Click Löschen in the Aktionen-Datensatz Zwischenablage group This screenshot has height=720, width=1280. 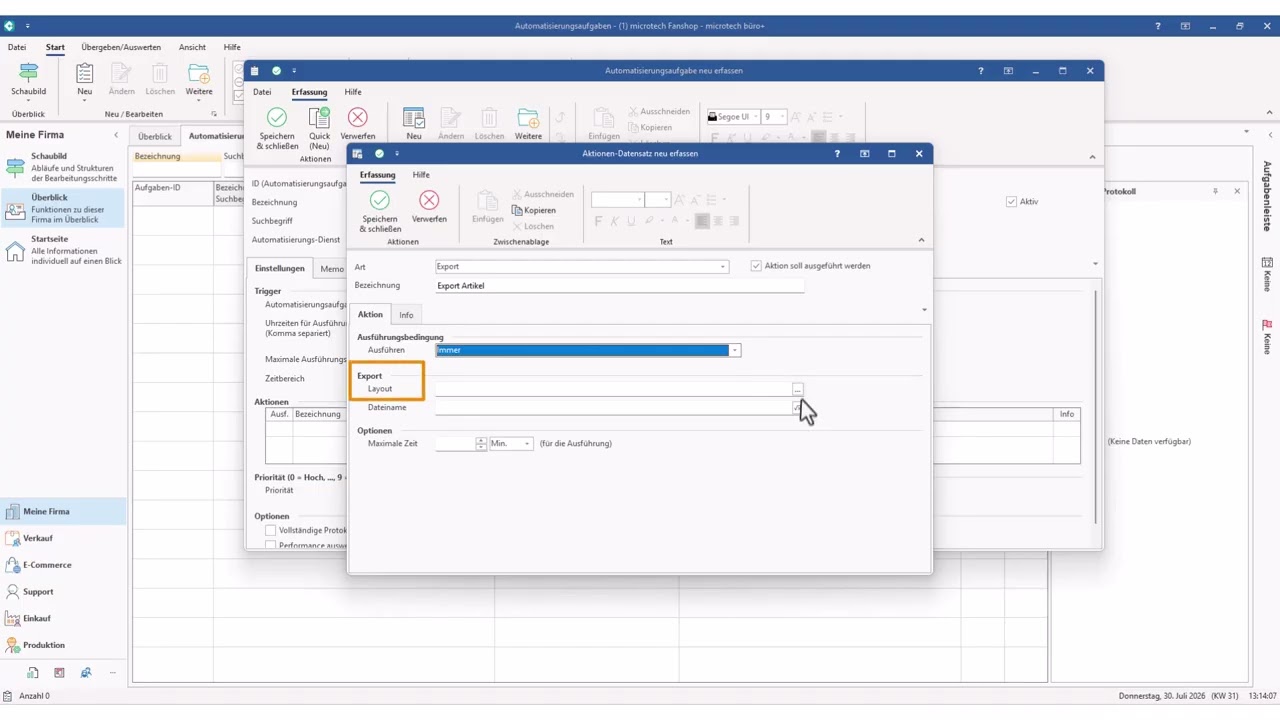pyautogui.click(x=532, y=226)
